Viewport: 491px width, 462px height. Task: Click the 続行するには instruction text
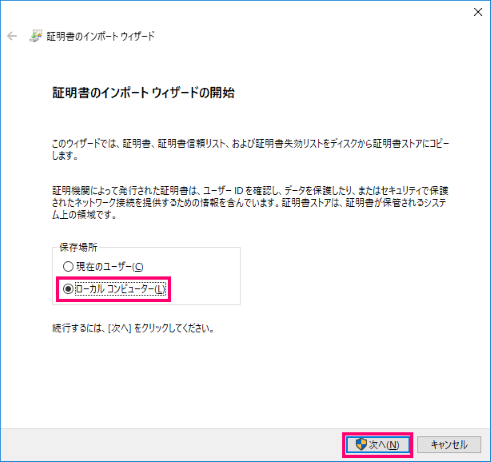[133, 328]
